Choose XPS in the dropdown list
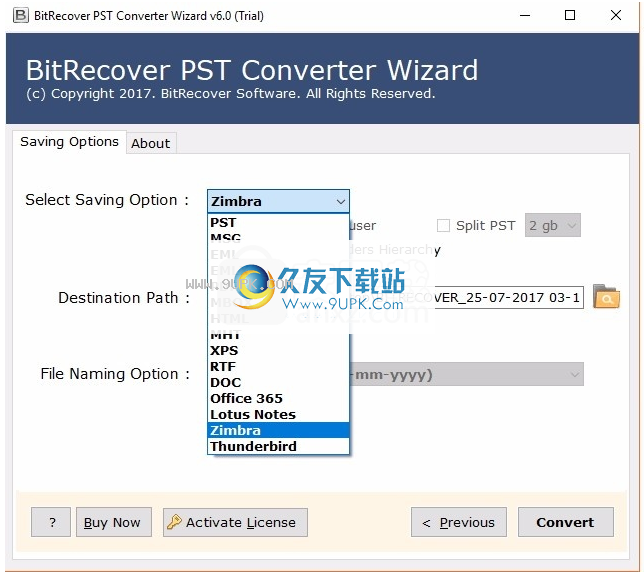The image size is (644, 574). click(278, 351)
